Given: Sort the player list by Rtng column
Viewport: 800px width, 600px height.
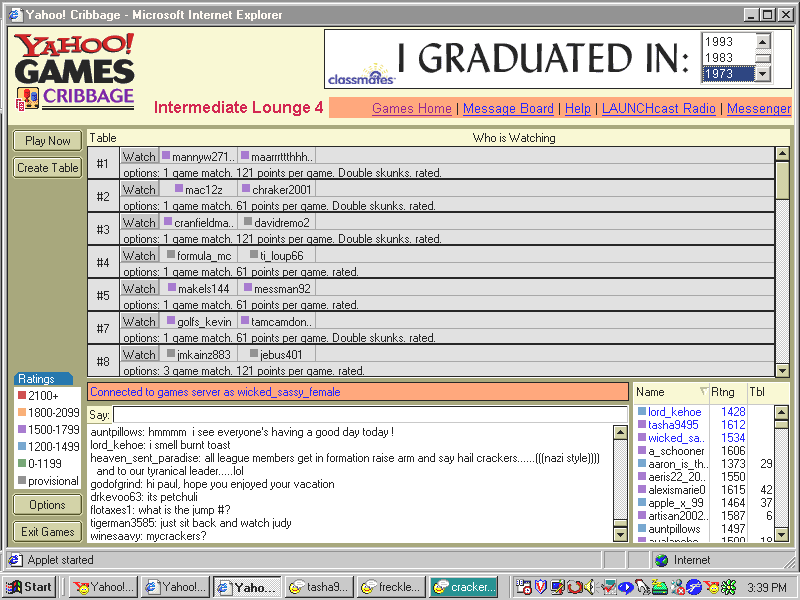Looking at the screenshot, I should 729,392.
